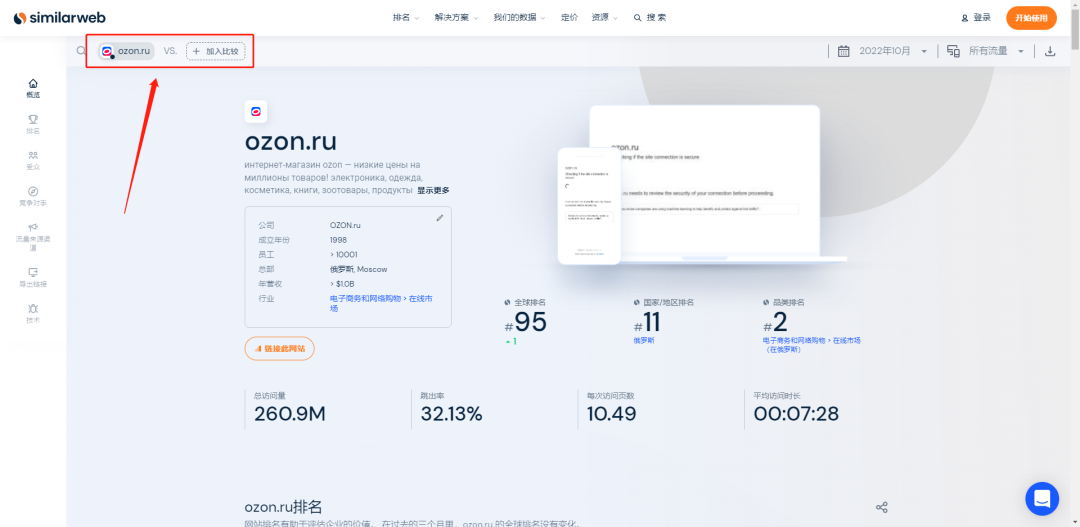The width and height of the screenshot is (1080, 527).
Task: Open the 2022年10月 date dropdown
Action: [x=893, y=51]
